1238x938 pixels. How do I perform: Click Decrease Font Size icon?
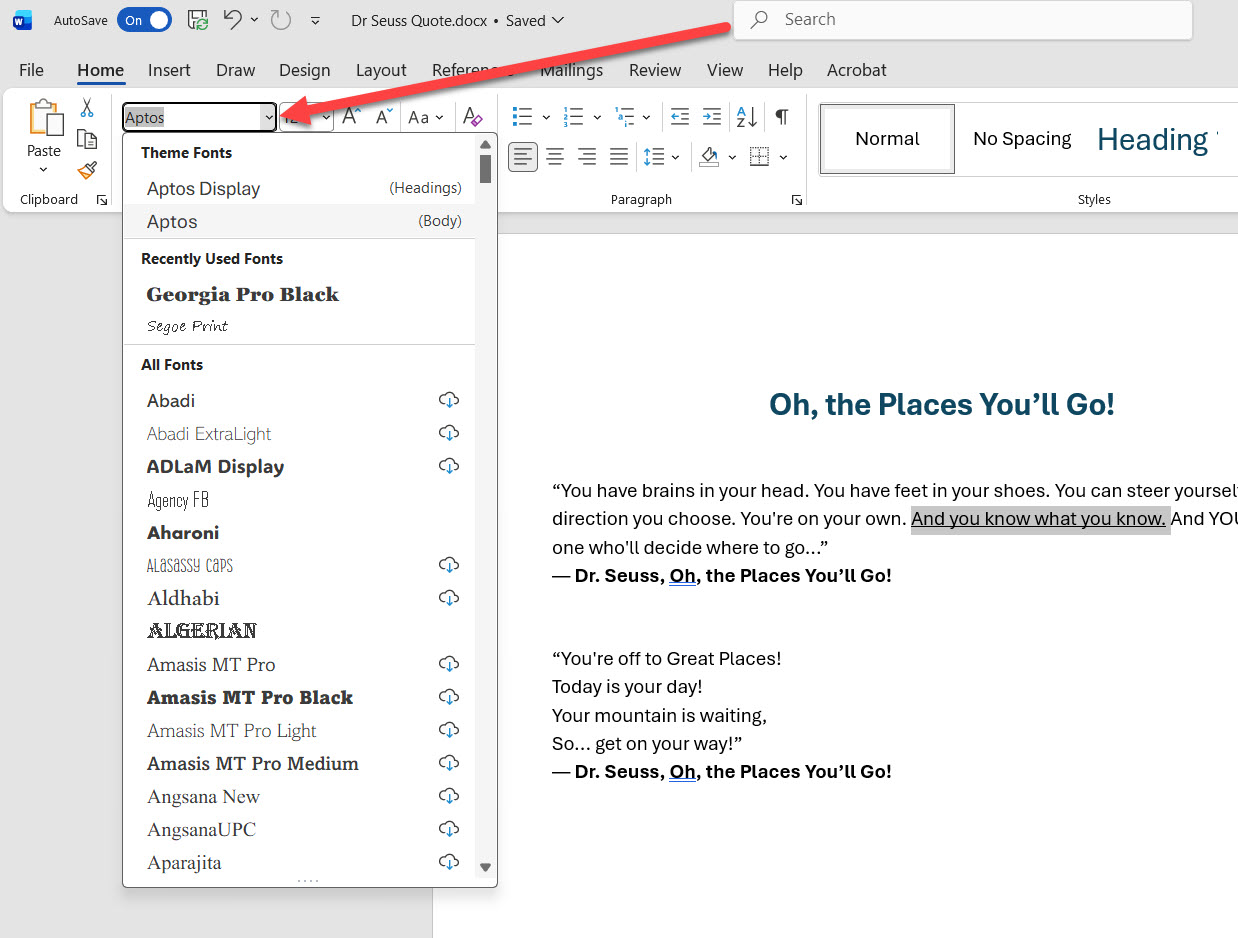(383, 117)
